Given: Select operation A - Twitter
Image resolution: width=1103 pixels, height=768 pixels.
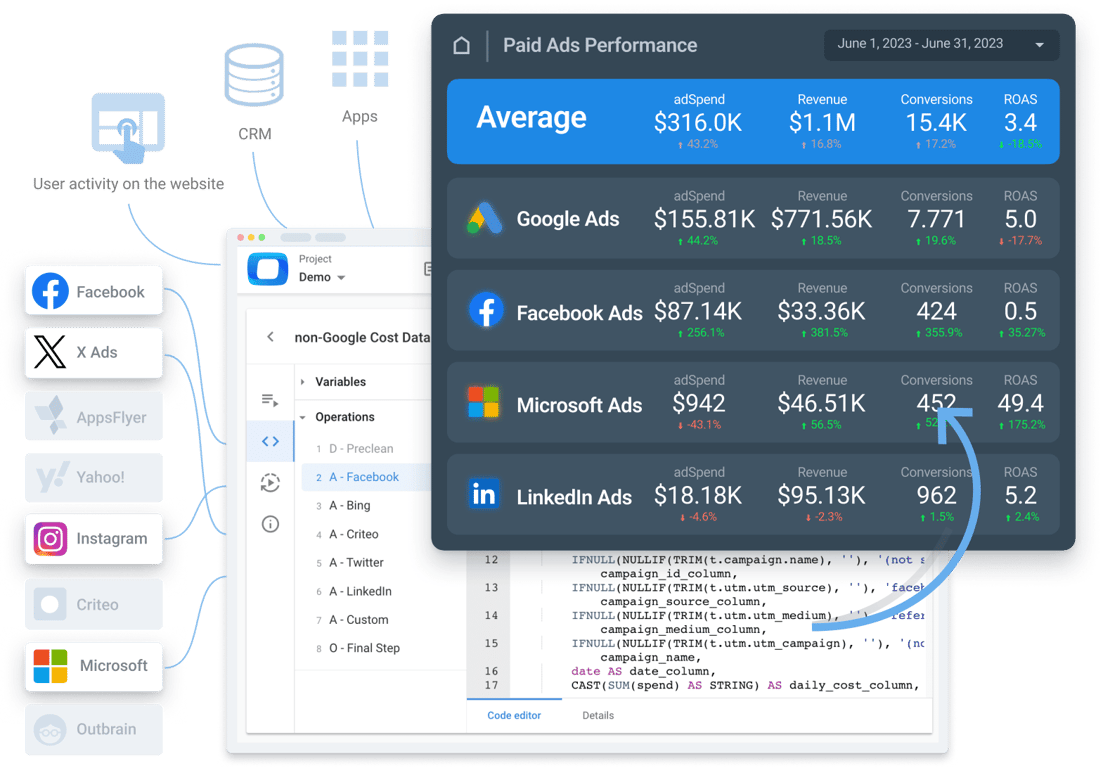Looking at the screenshot, I should [x=356, y=563].
